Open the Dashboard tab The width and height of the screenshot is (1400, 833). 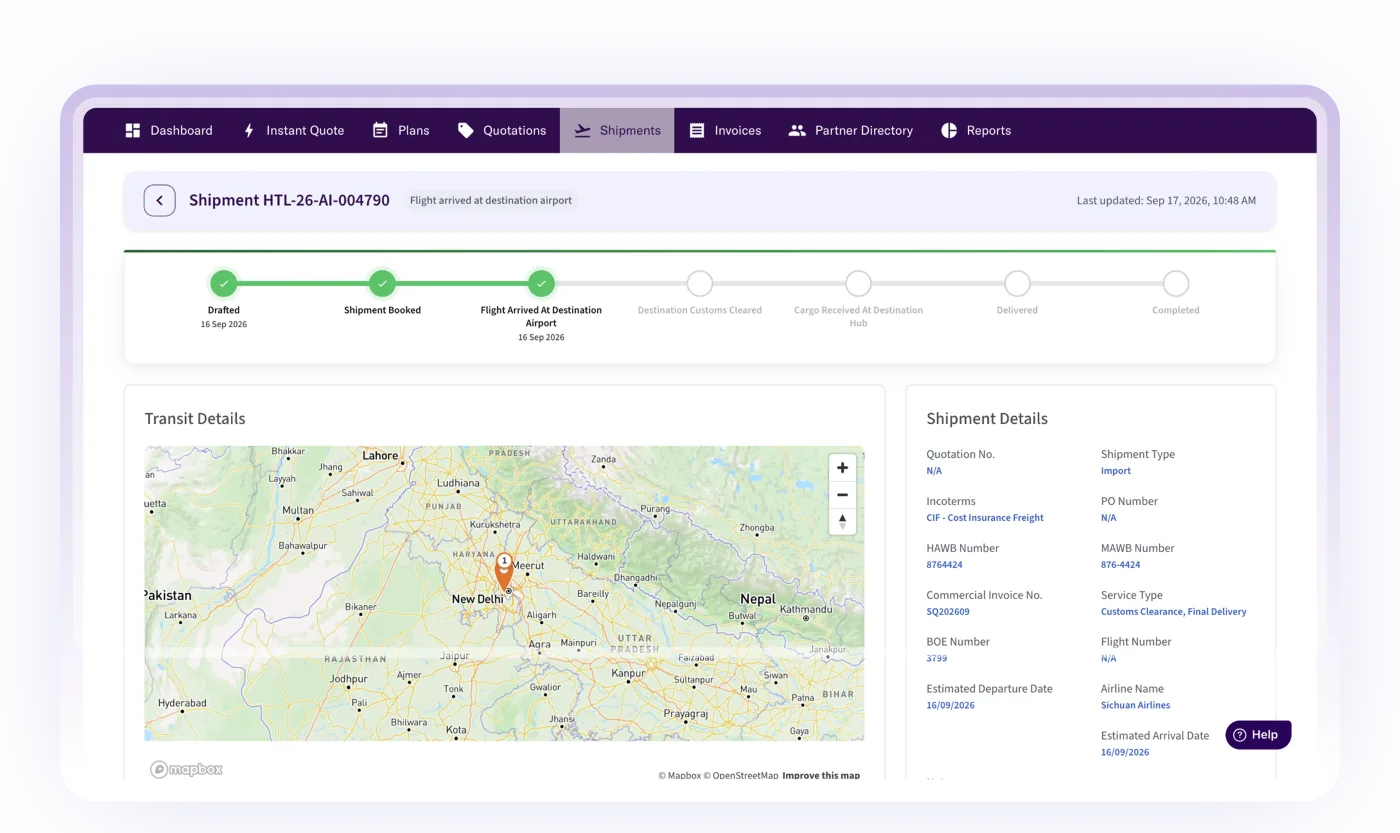tap(168, 130)
